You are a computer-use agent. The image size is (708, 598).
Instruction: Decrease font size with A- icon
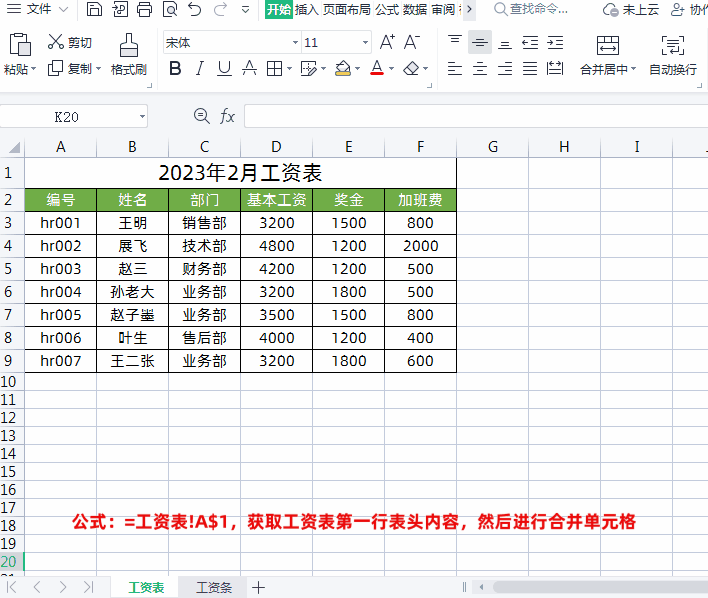(411, 42)
